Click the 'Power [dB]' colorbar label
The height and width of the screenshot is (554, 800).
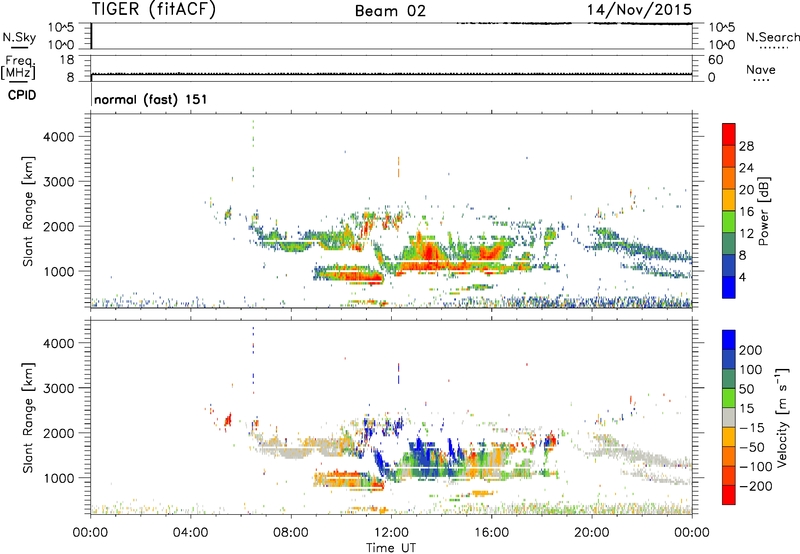tap(764, 211)
